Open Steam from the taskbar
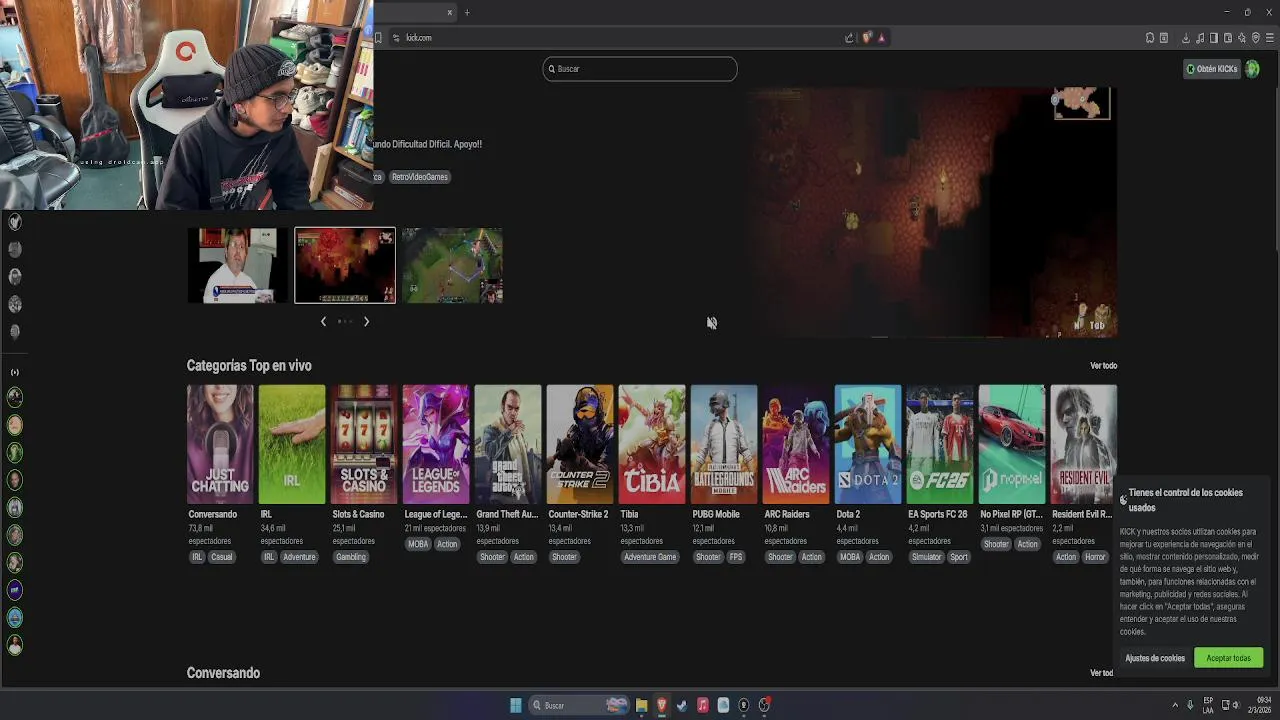The width and height of the screenshot is (1280, 720). pos(682,705)
